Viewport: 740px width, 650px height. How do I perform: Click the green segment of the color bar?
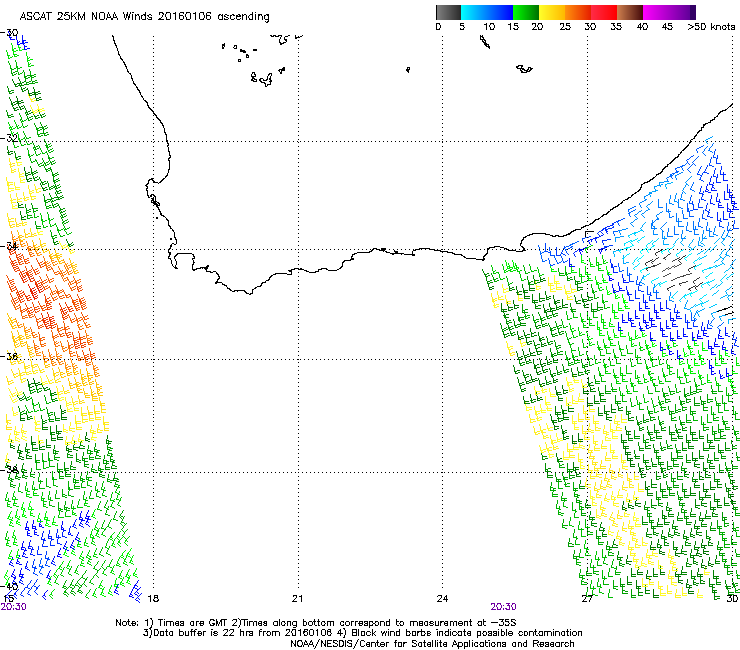pos(526,12)
